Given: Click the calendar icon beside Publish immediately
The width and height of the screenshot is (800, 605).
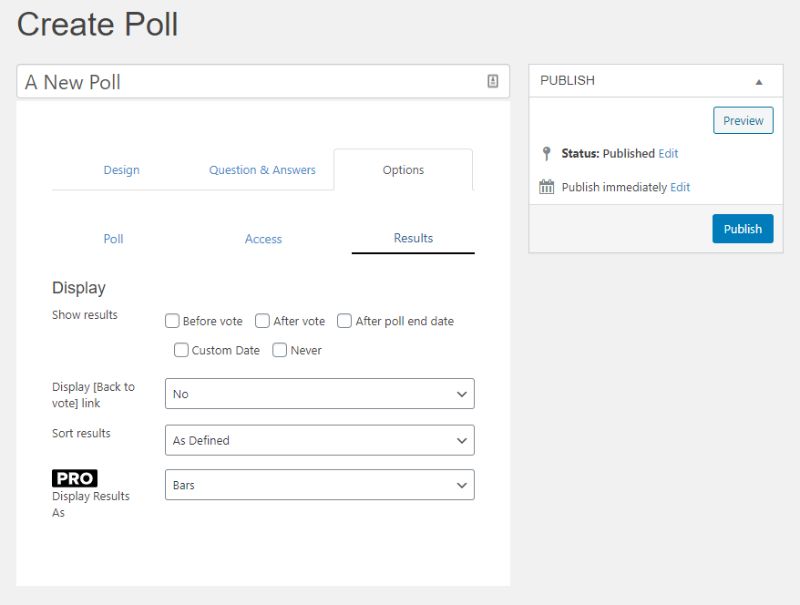Looking at the screenshot, I should tap(546, 187).
